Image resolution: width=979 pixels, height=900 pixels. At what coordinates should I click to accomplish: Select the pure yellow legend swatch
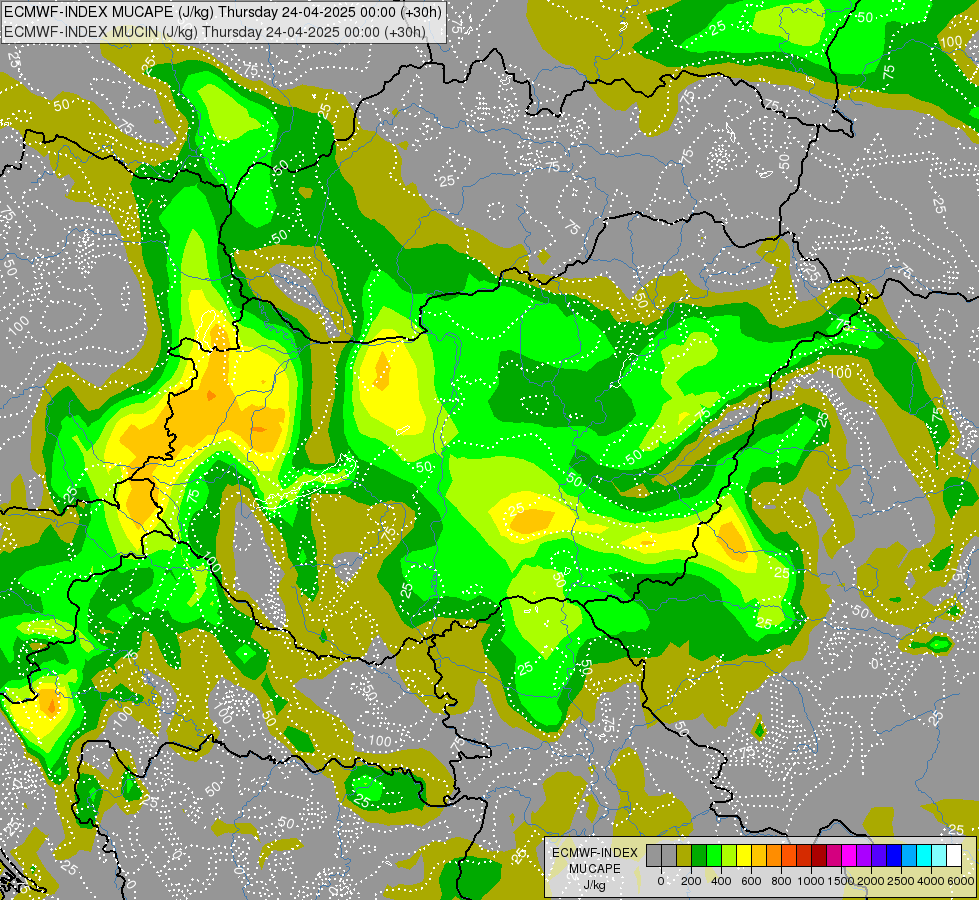click(x=744, y=856)
